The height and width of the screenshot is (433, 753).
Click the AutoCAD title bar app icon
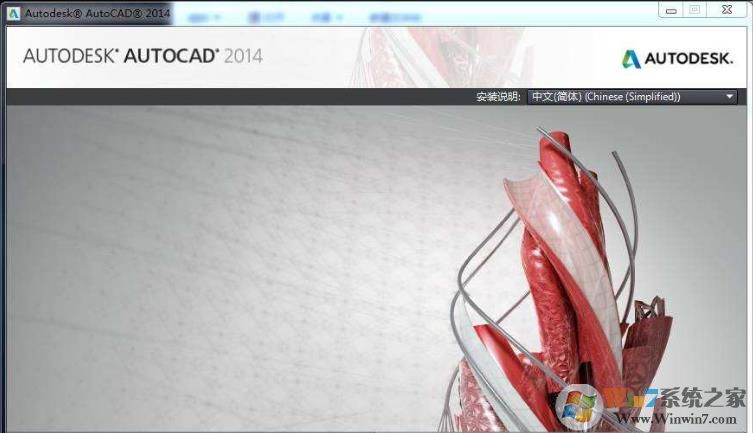13,13
